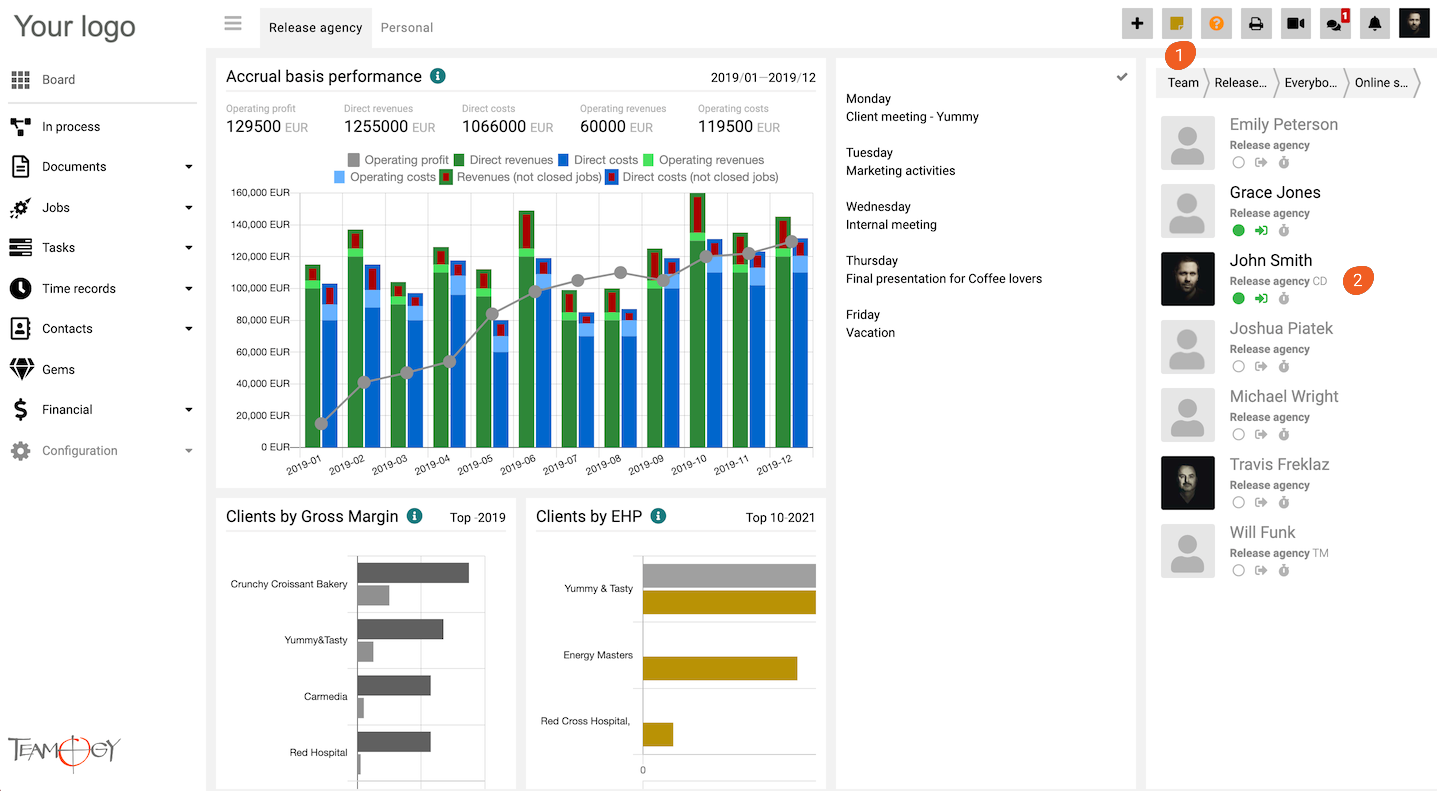Click the printer icon
This screenshot has width=1437, height=791.
(1256, 24)
